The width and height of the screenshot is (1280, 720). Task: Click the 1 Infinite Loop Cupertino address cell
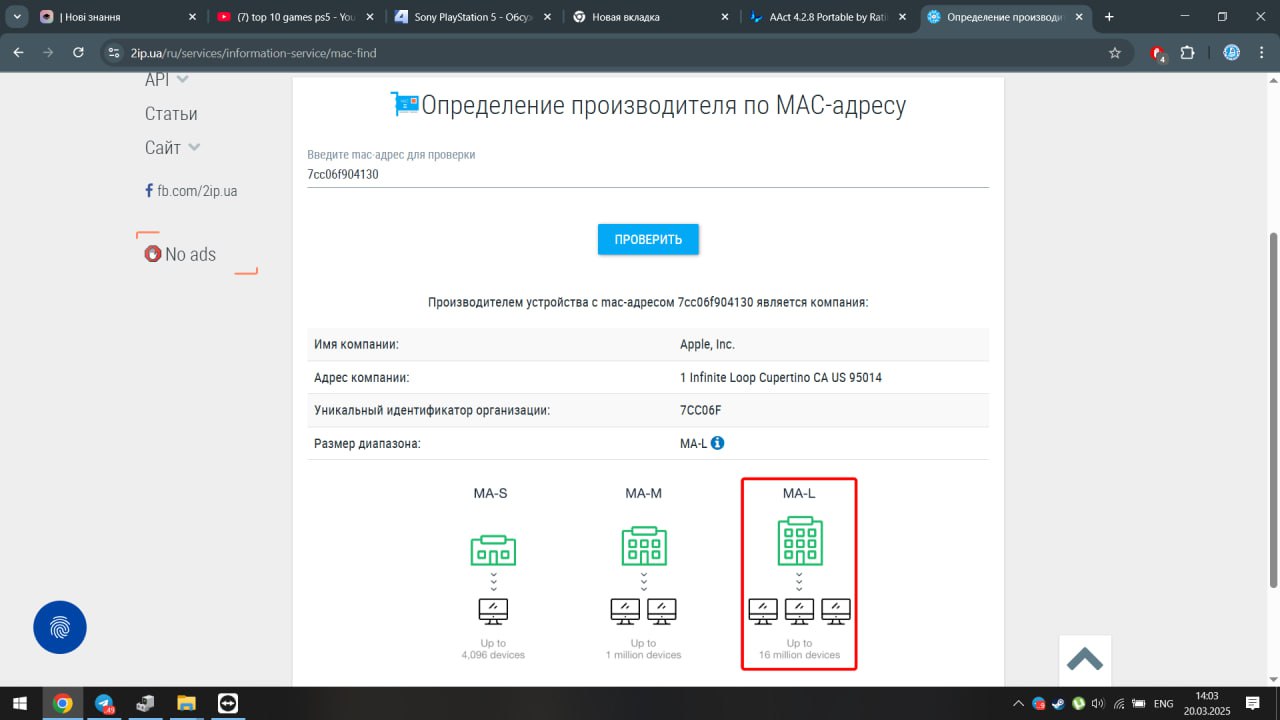point(780,377)
